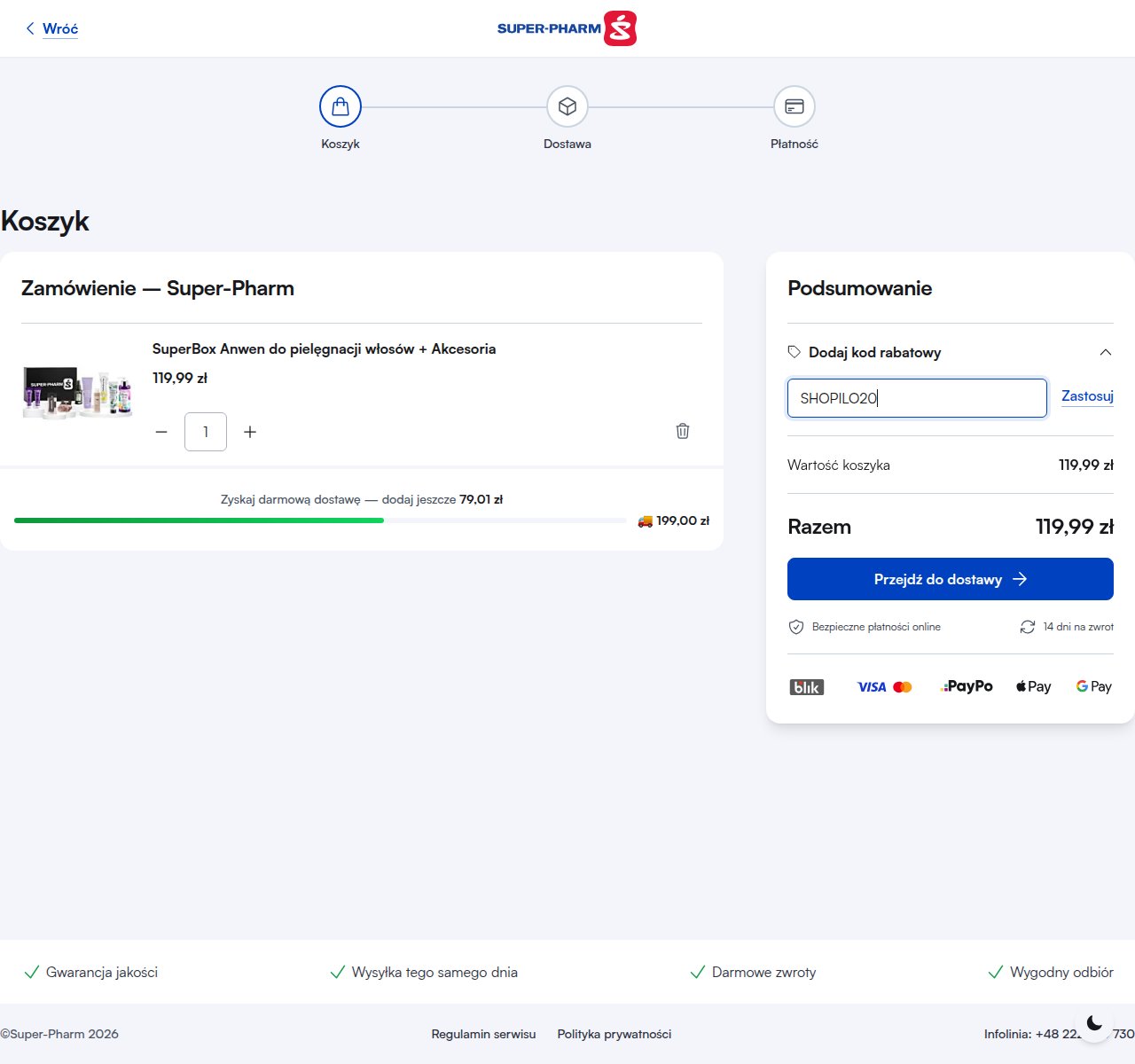Open Regulamin serwisu link
1135x1064 pixels.
(x=484, y=1034)
